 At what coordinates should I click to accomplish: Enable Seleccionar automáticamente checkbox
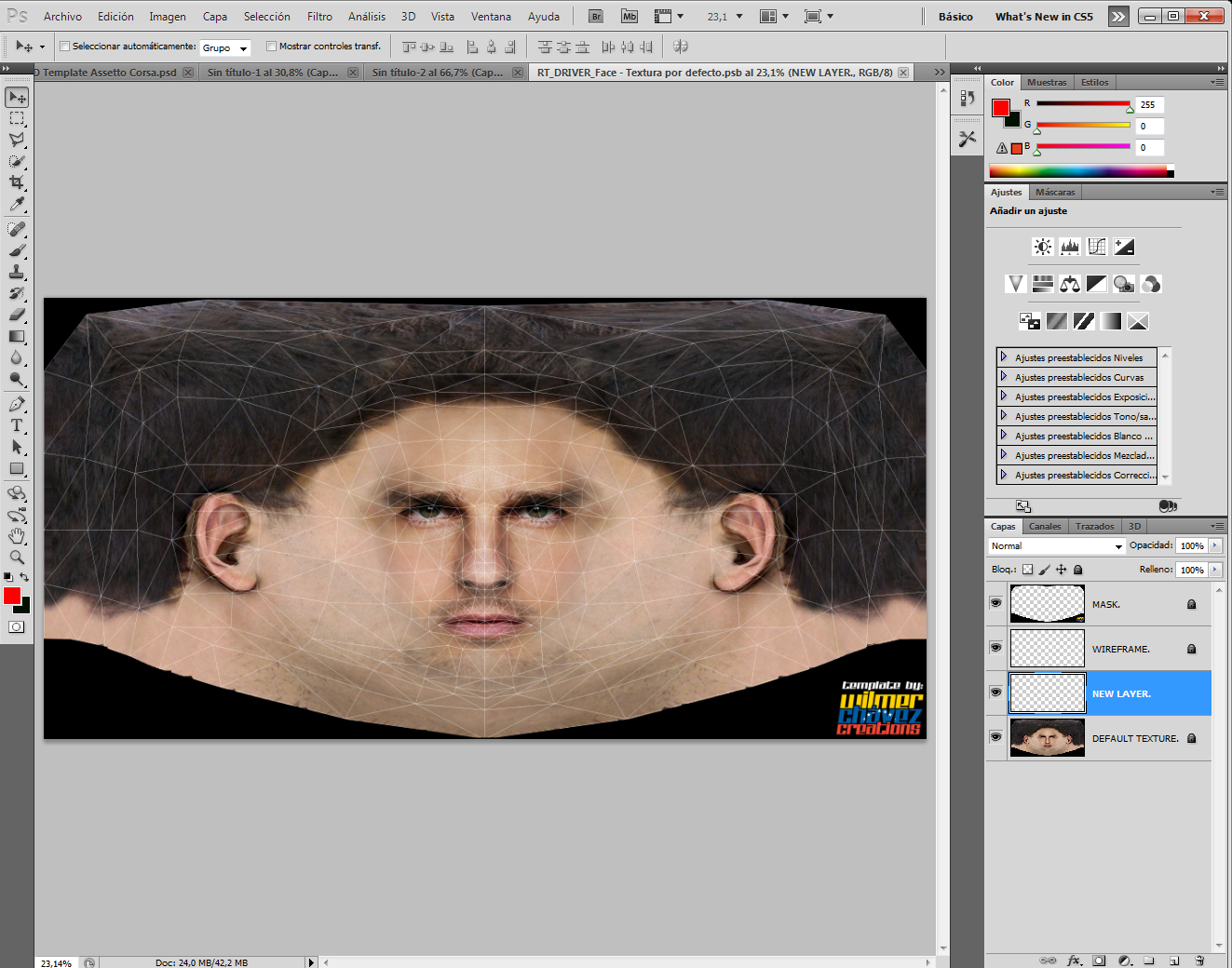(64, 46)
